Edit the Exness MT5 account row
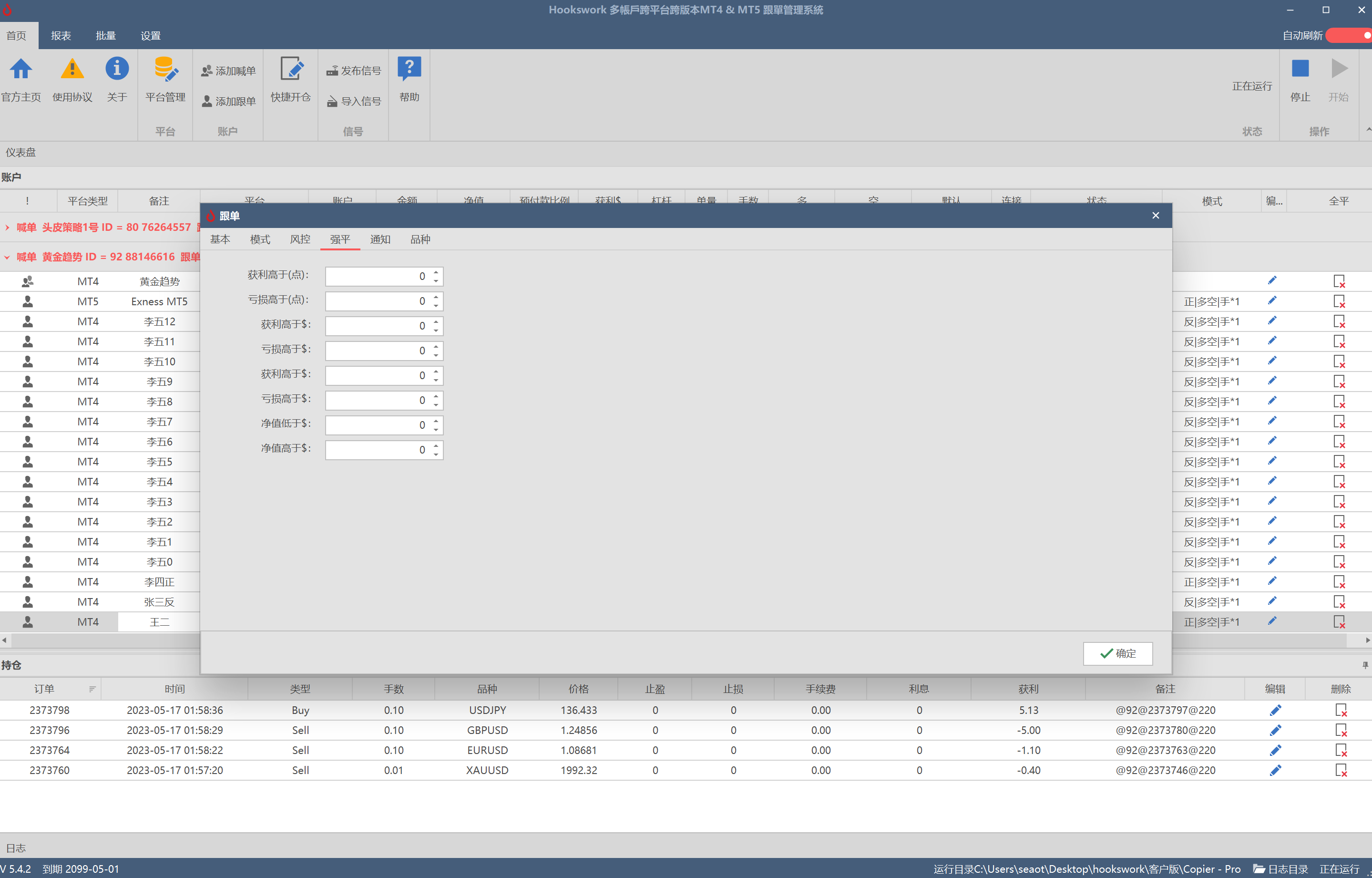The width and height of the screenshot is (1372, 878). point(1272,300)
